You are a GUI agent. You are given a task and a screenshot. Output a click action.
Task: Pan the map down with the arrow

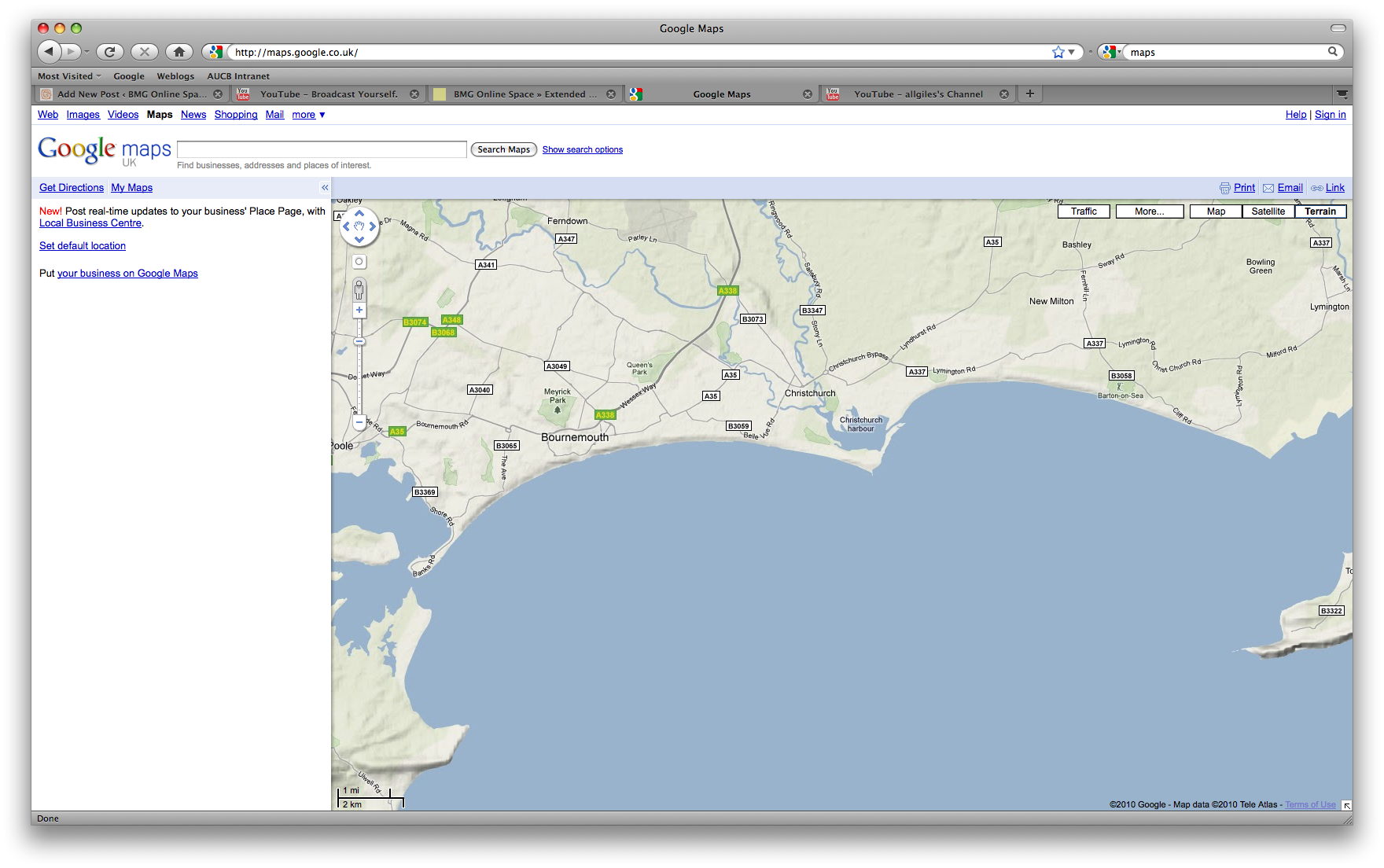[359, 240]
